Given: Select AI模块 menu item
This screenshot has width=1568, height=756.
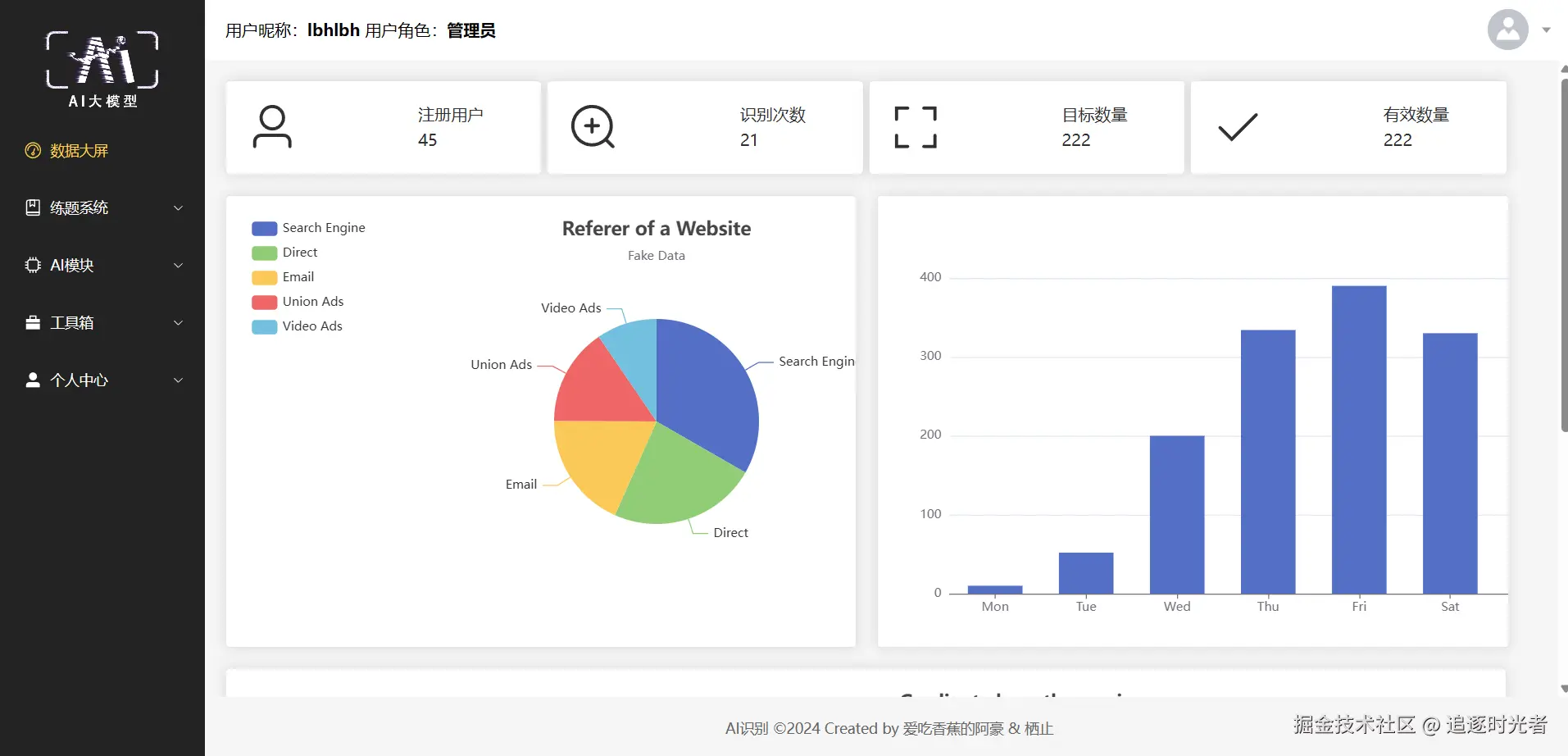Looking at the screenshot, I should tap(102, 265).
